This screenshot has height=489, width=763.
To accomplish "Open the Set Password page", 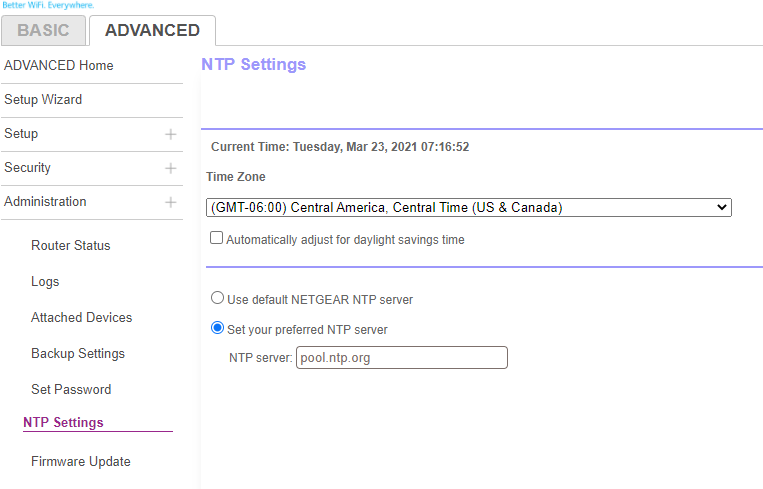I will (x=71, y=390).
